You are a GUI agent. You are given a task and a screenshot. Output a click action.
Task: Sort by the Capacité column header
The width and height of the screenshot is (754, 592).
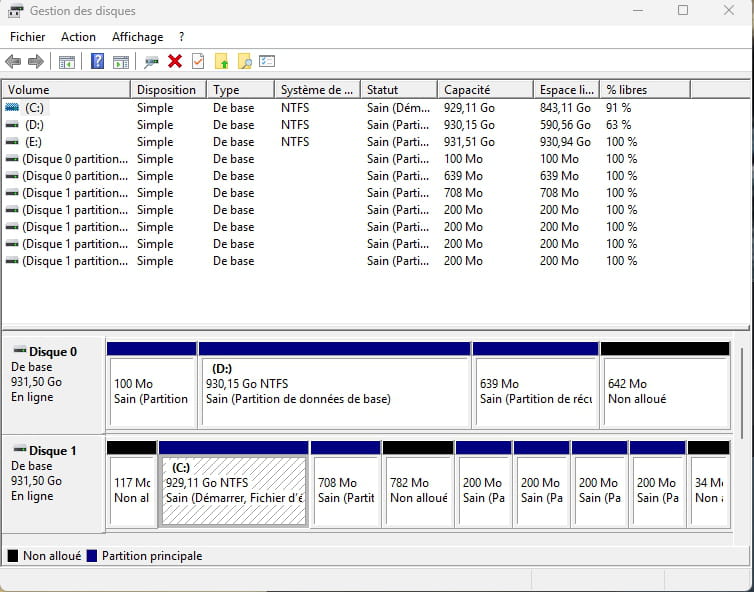(x=484, y=90)
